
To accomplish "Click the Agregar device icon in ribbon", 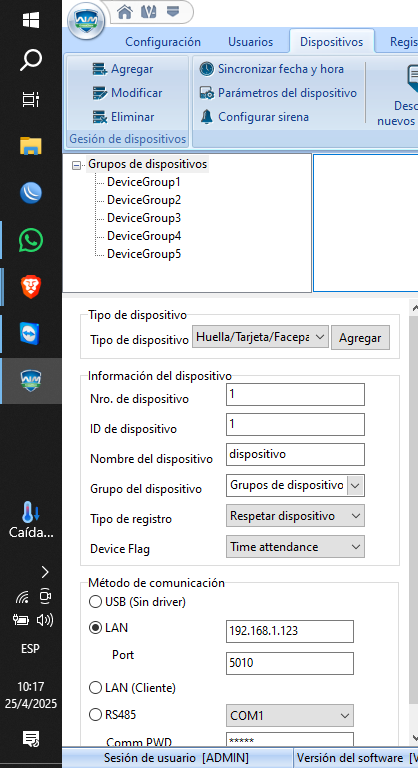I will [100, 70].
